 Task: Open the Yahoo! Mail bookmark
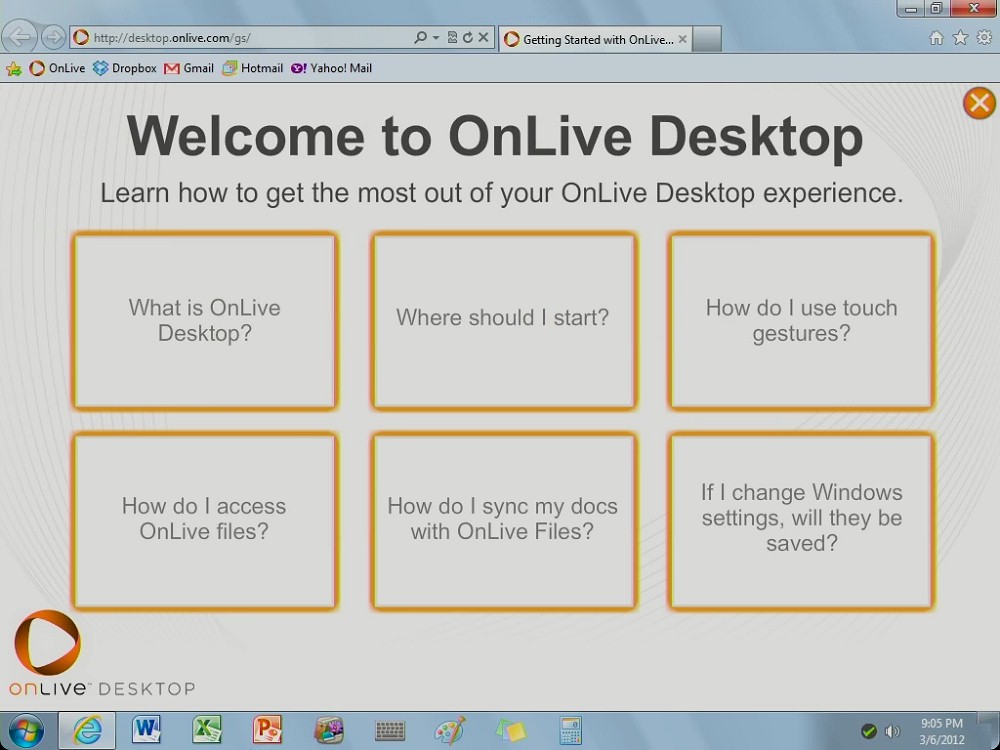(x=332, y=68)
